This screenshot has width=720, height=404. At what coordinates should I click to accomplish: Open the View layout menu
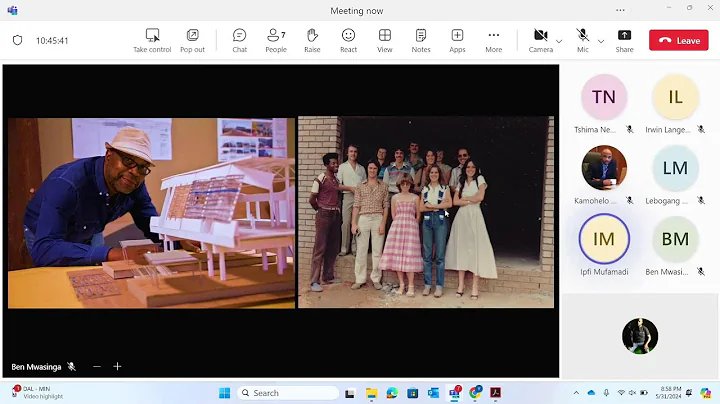click(385, 36)
